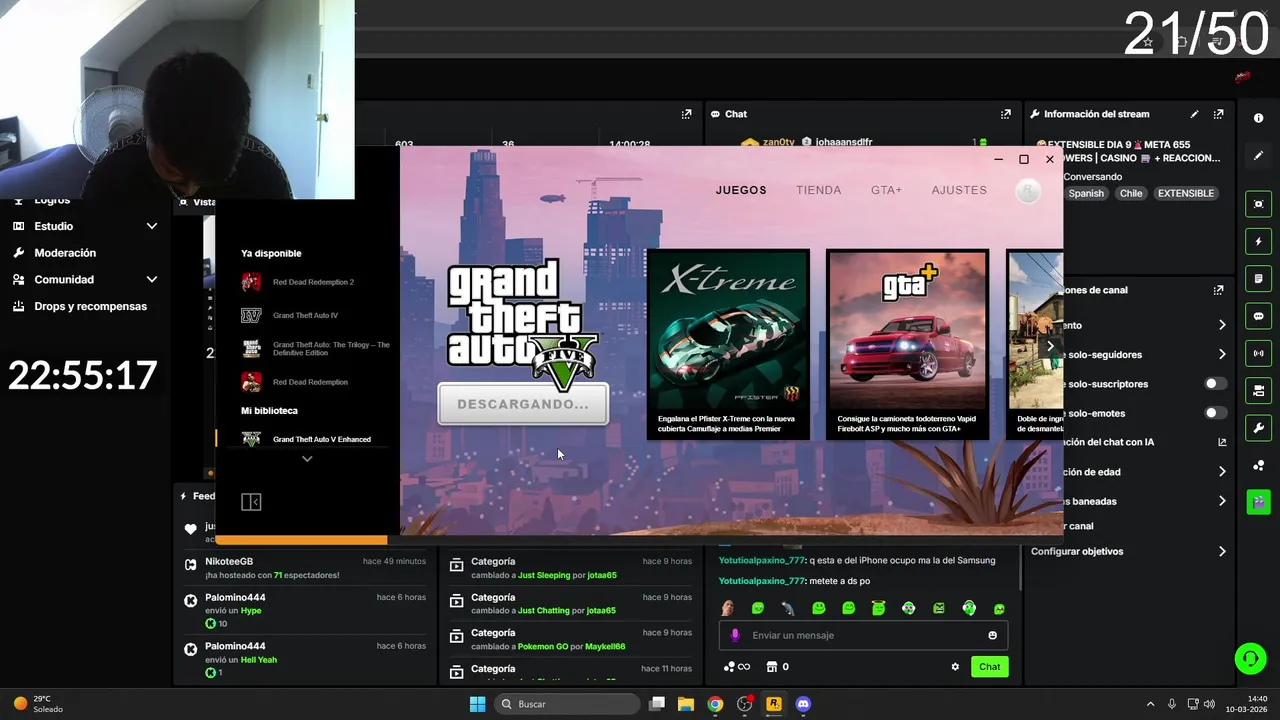The height and width of the screenshot is (720, 1280).
Task: Select GTA: The Trilogy Definitive Edition
Action: pos(315,349)
